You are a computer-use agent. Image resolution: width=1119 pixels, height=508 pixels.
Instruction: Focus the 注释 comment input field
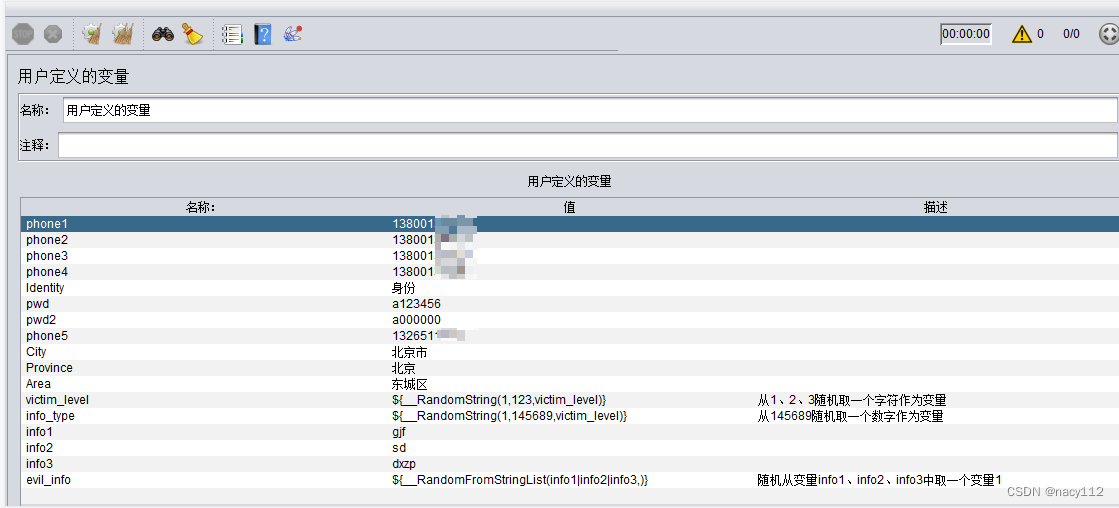(587, 145)
